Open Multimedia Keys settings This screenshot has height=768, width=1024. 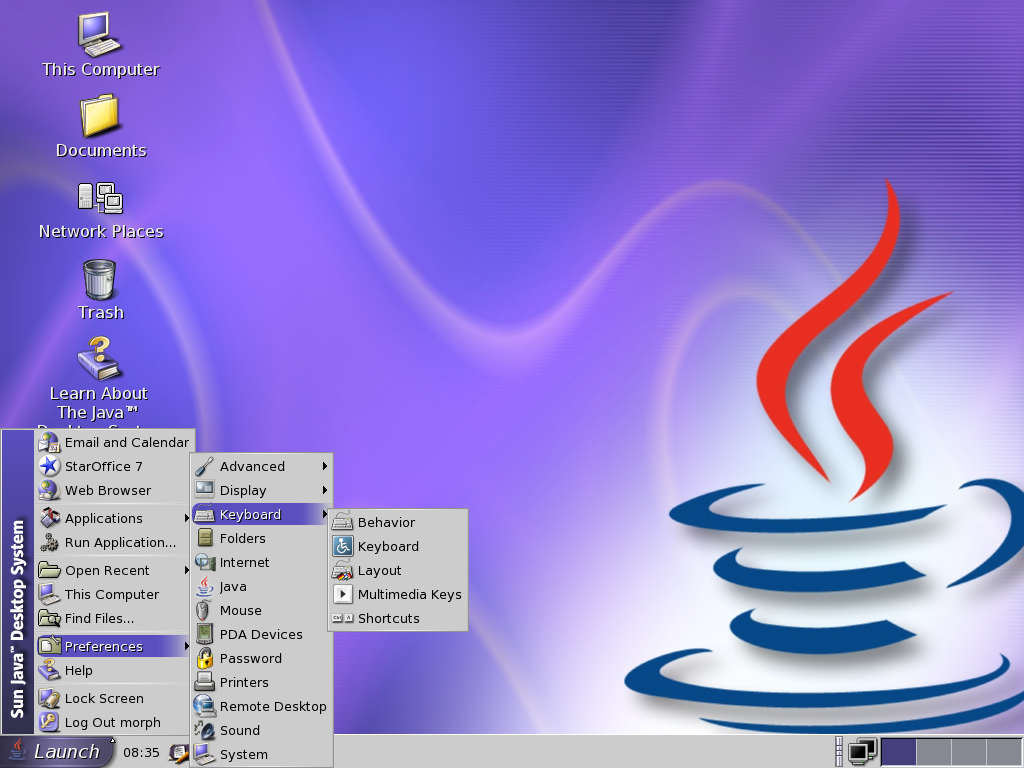pos(398,594)
